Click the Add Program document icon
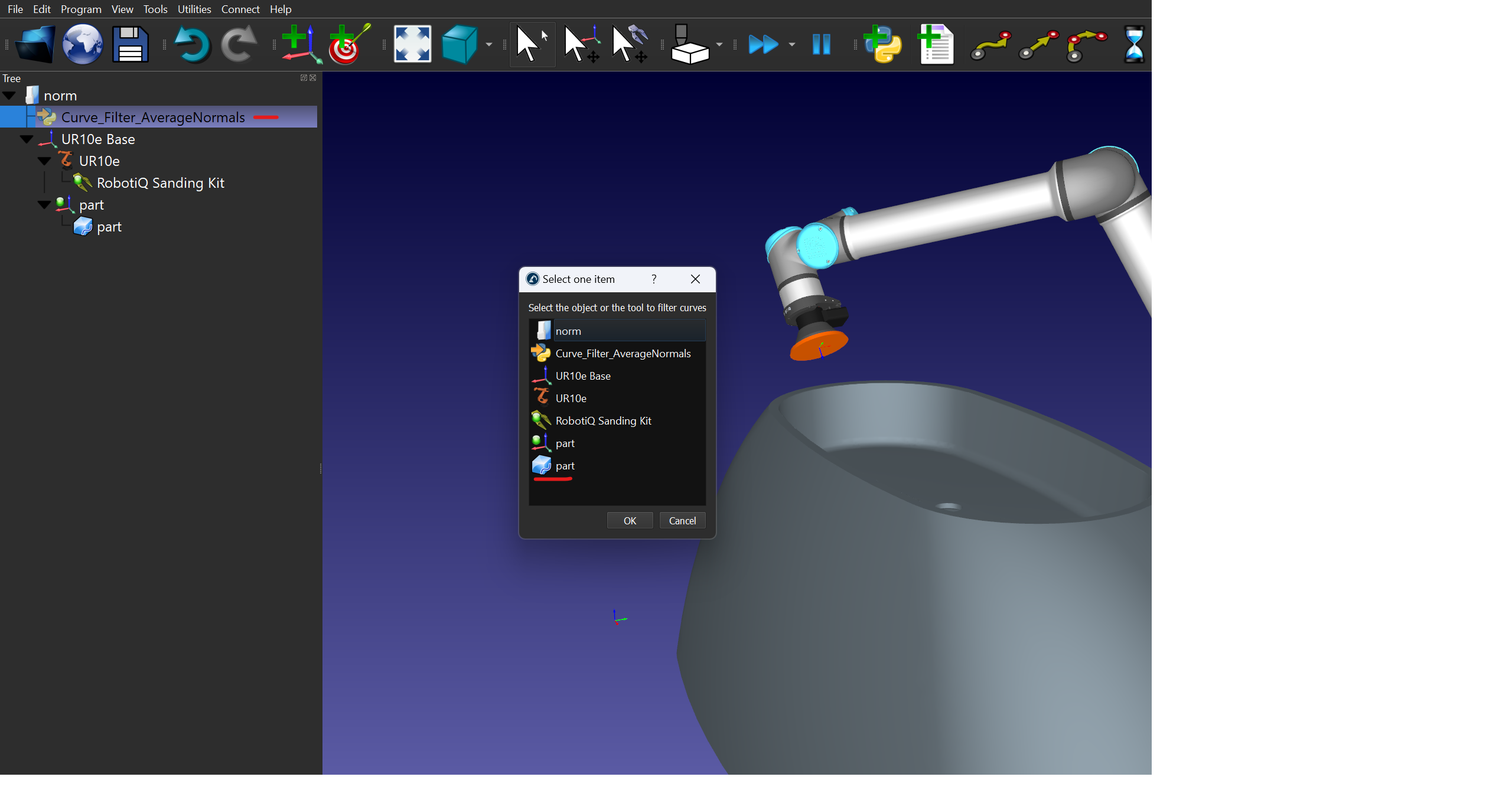 (936, 45)
